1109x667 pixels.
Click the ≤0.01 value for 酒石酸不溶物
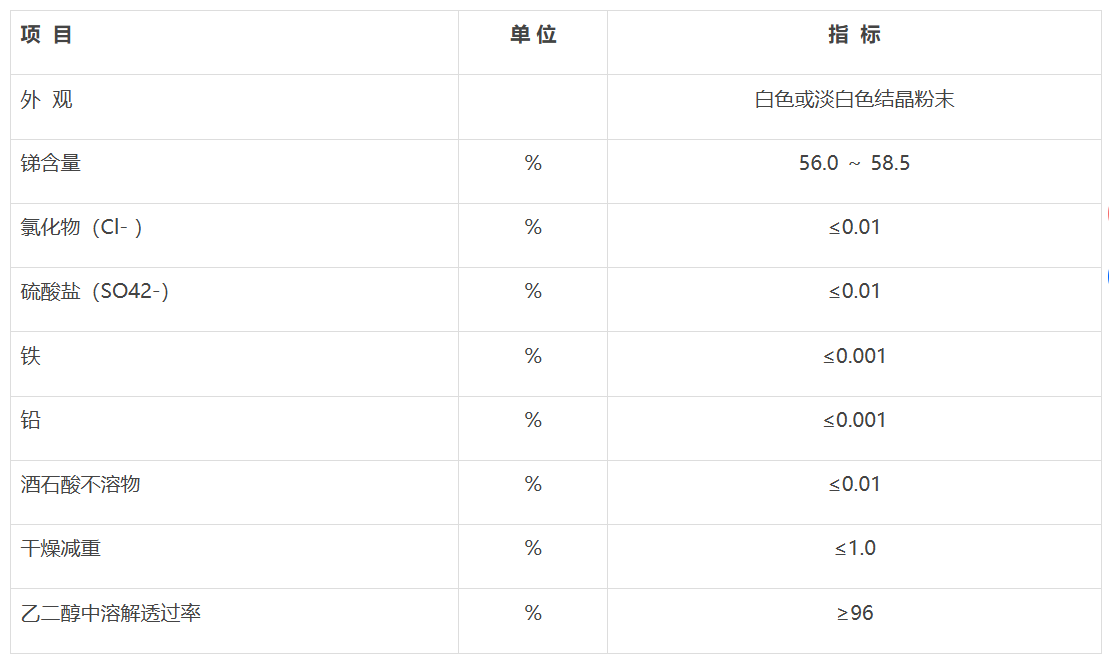(854, 484)
